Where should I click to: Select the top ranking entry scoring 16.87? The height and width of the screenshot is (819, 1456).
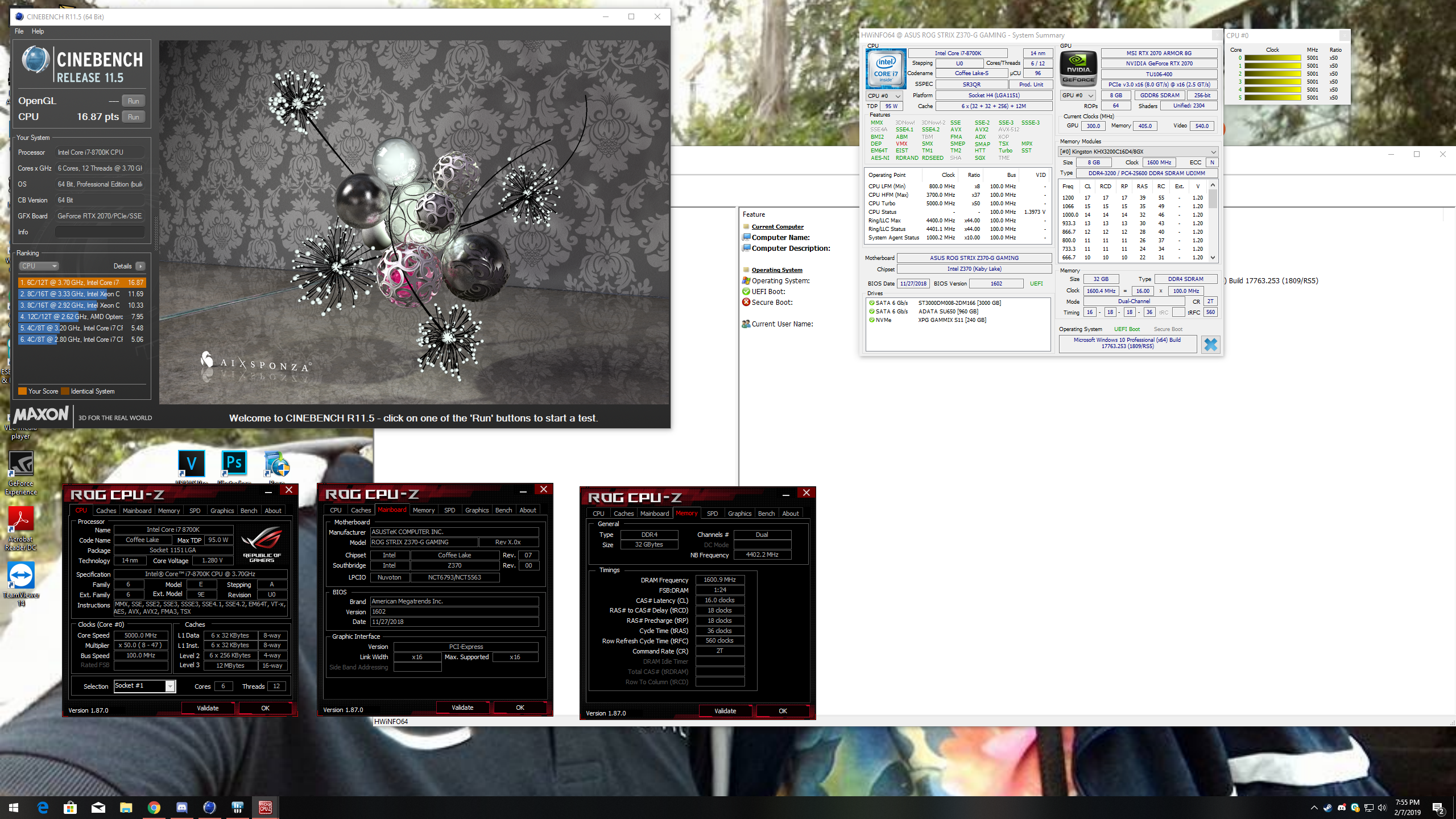click(82, 282)
